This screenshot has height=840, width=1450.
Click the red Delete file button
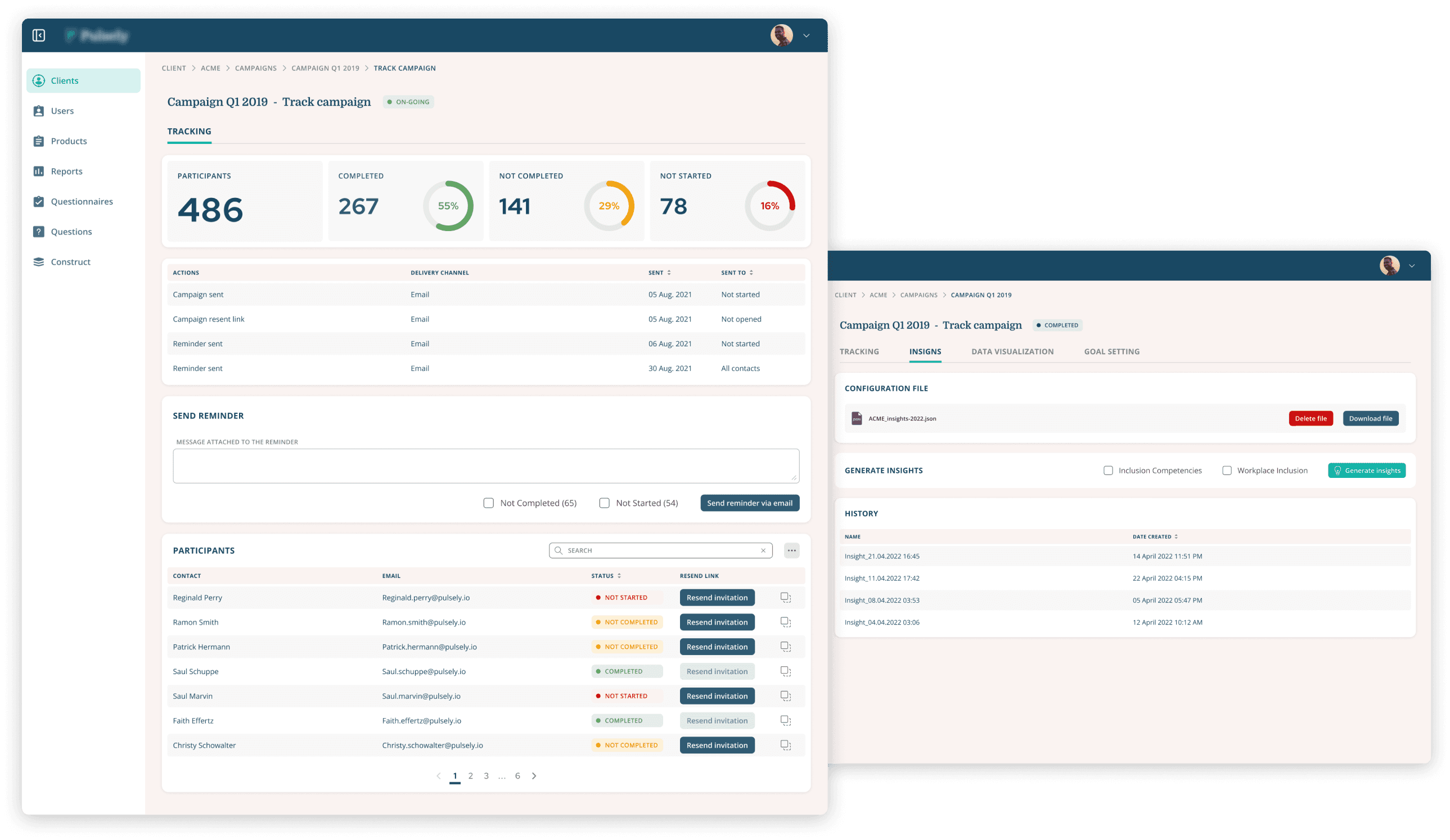[1310, 419]
